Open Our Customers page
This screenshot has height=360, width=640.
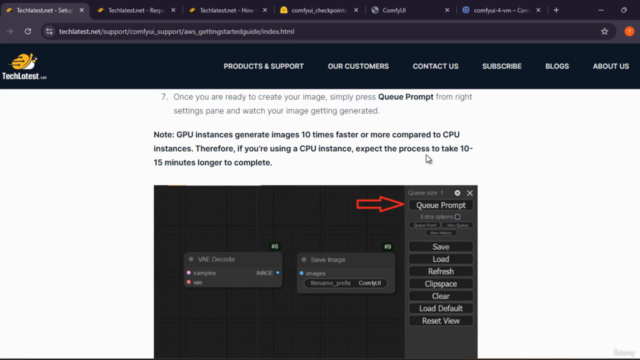[358, 66]
